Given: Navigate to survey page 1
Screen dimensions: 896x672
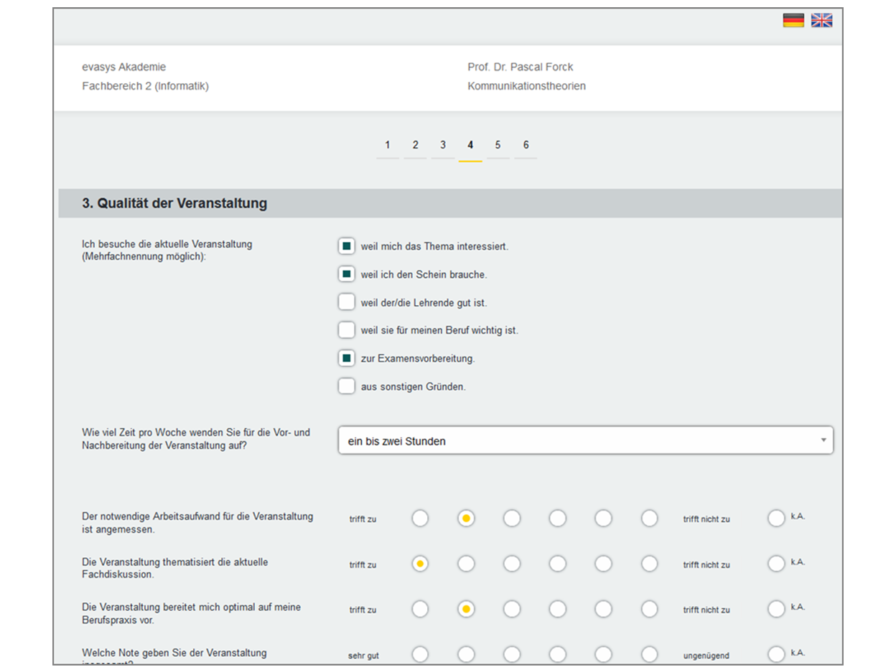Looking at the screenshot, I should tap(387, 144).
